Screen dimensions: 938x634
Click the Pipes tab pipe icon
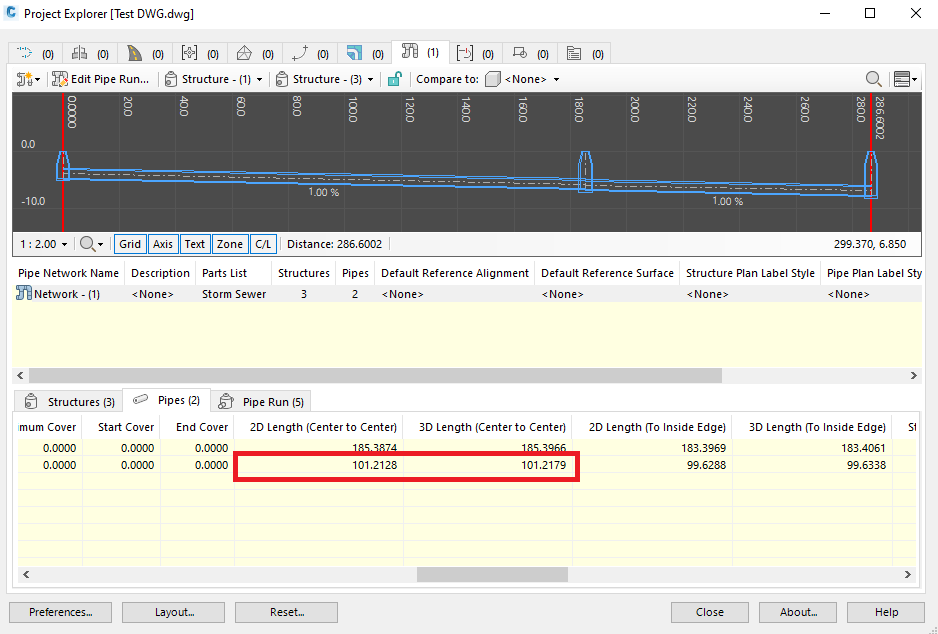click(141, 399)
